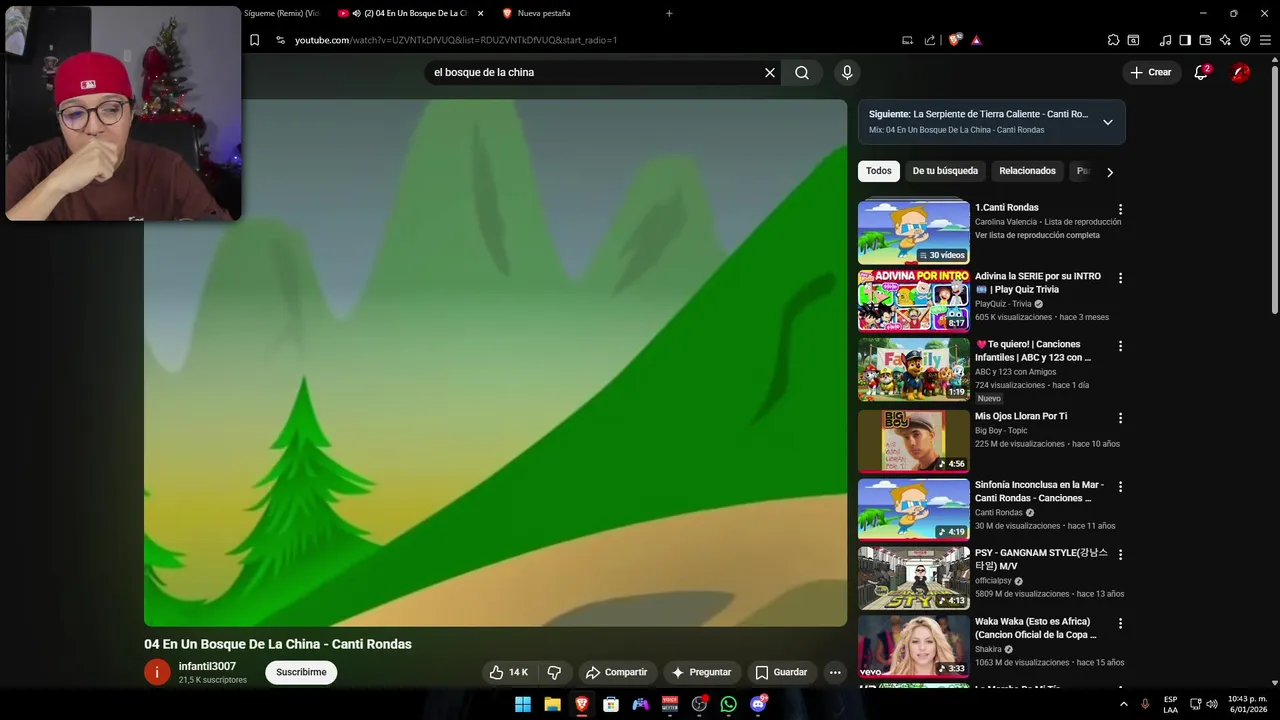Save video with Guardar button
1280x720 pixels.
pos(781,672)
